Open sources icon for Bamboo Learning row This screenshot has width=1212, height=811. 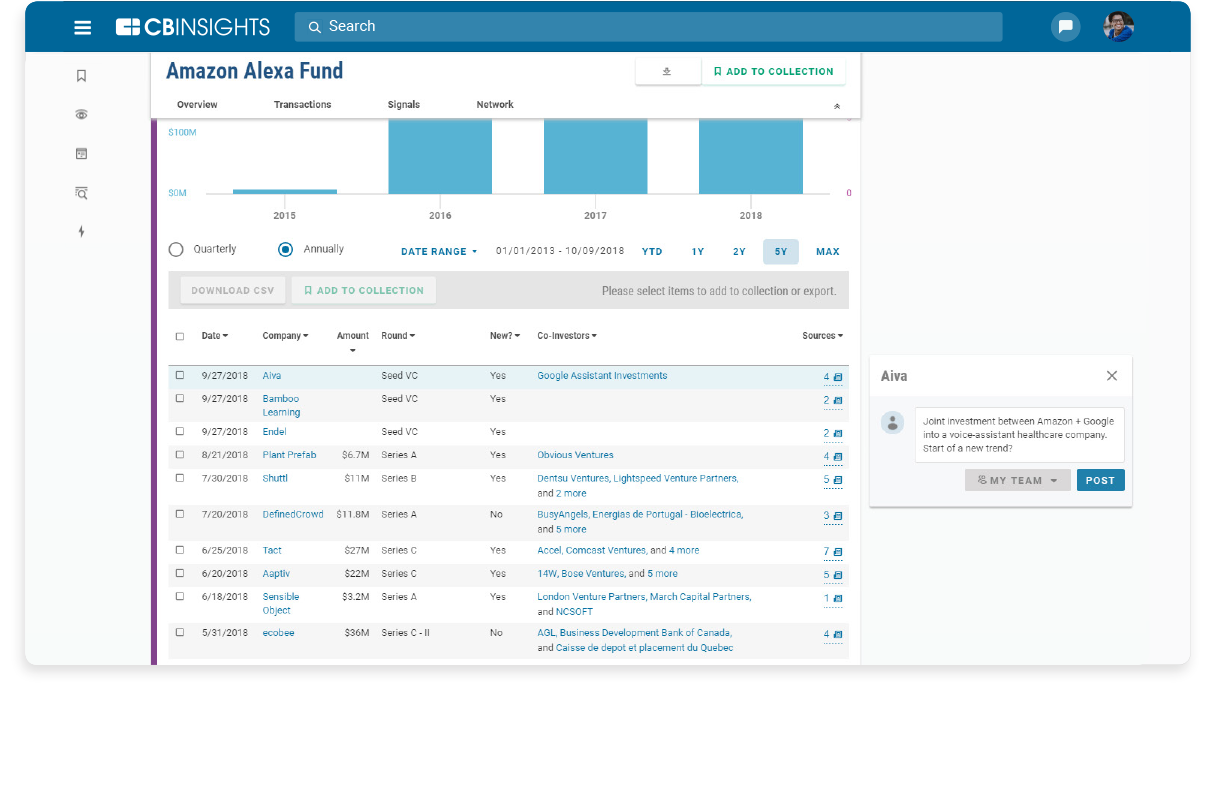click(838, 400)
